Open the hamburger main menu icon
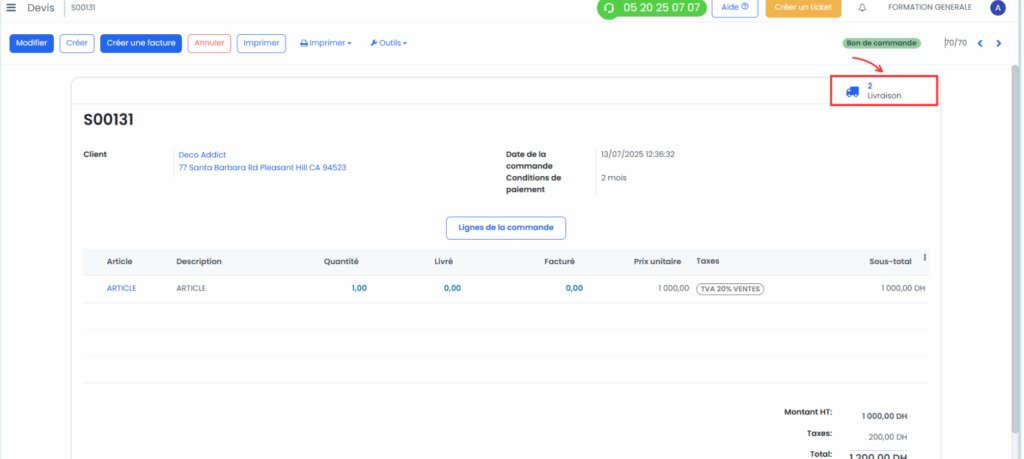 point(11,8)
